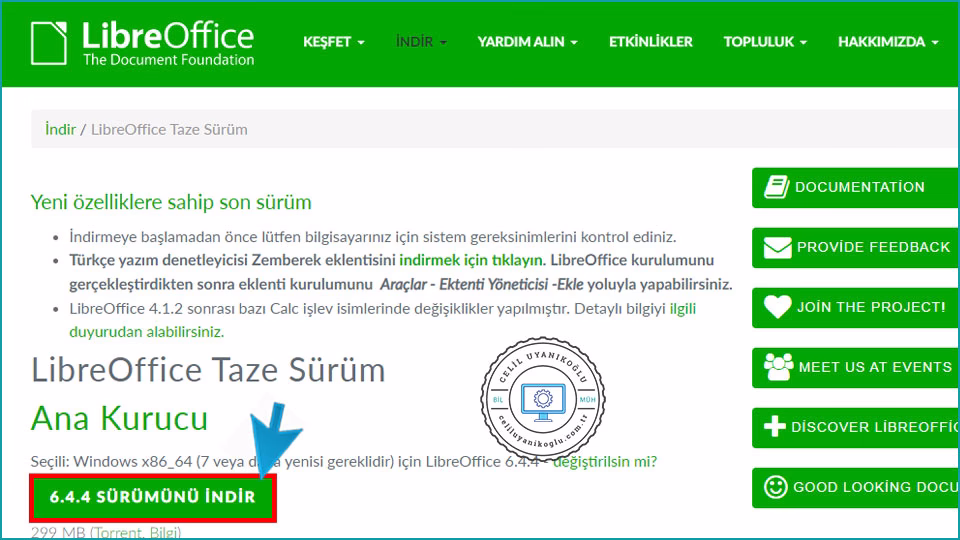The width and height of the screenshot is (960, 540).
Task: Expand the YARDIM ALIN menu
Action: [527, 42]
